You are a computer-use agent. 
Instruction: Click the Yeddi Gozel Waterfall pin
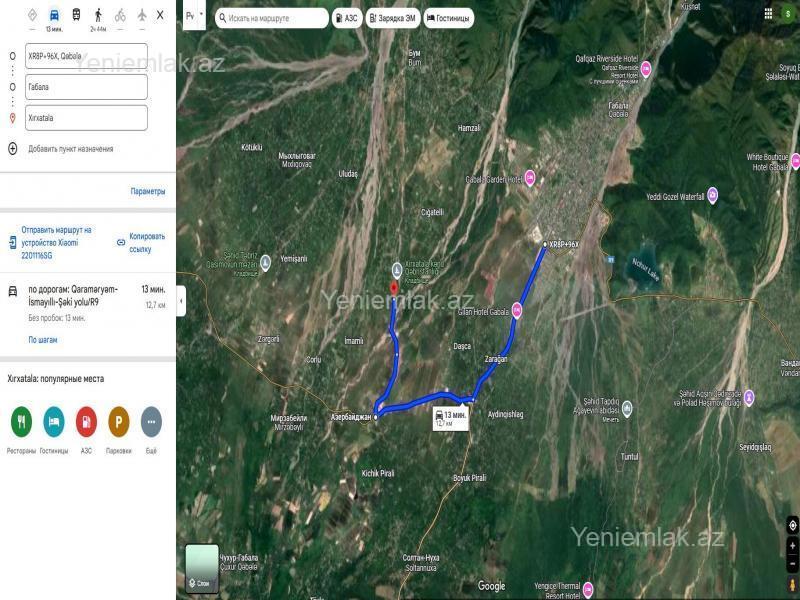tap(713, 195)
